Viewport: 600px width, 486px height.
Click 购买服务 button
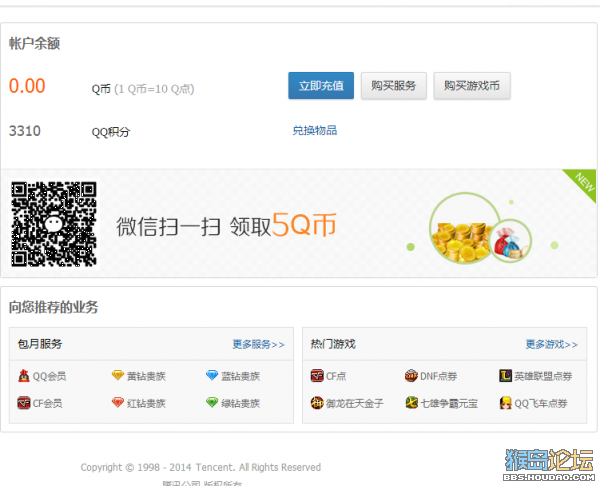pyautogui.click(x=394, y=86)
